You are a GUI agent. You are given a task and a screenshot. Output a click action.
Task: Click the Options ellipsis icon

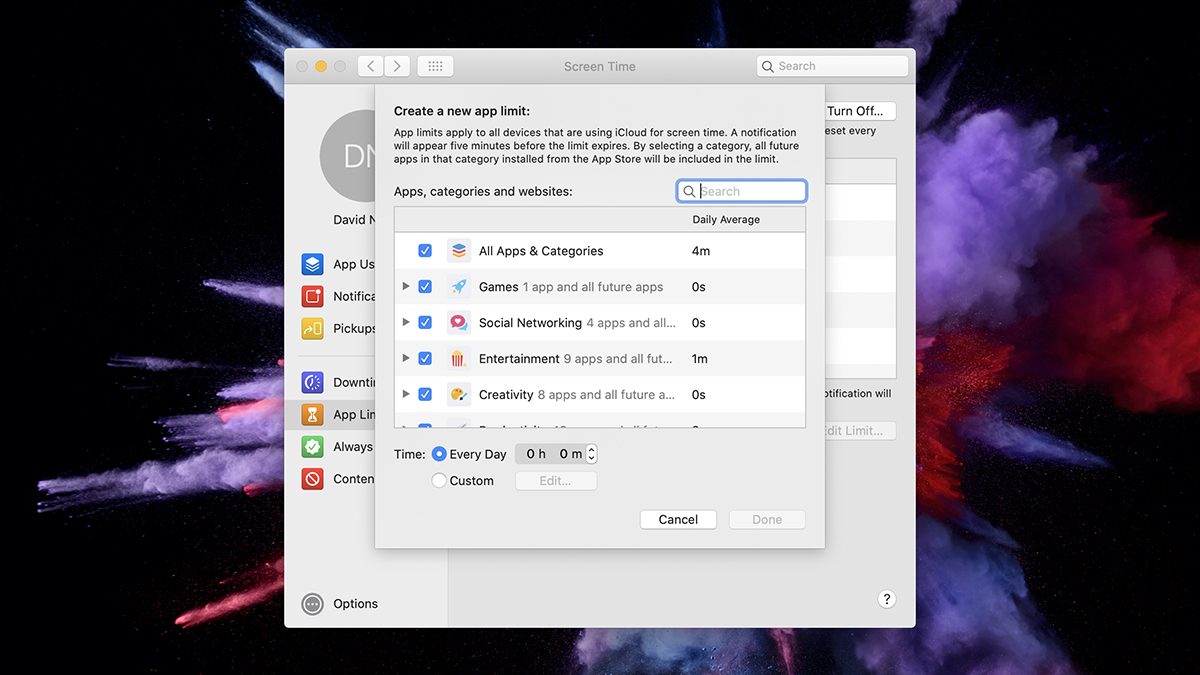coord(313,604)
